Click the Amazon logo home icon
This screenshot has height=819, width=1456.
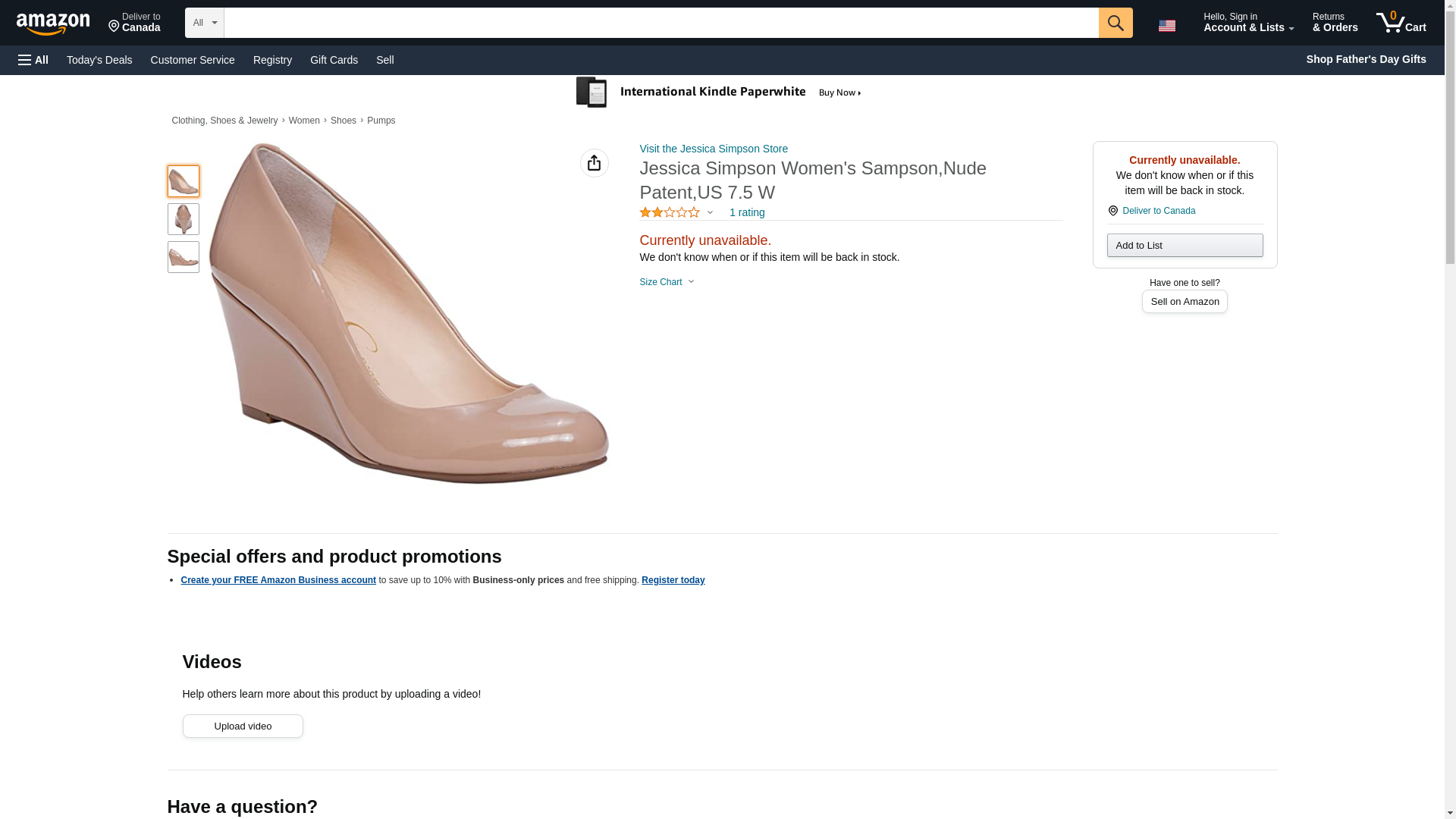coord(53,24)
